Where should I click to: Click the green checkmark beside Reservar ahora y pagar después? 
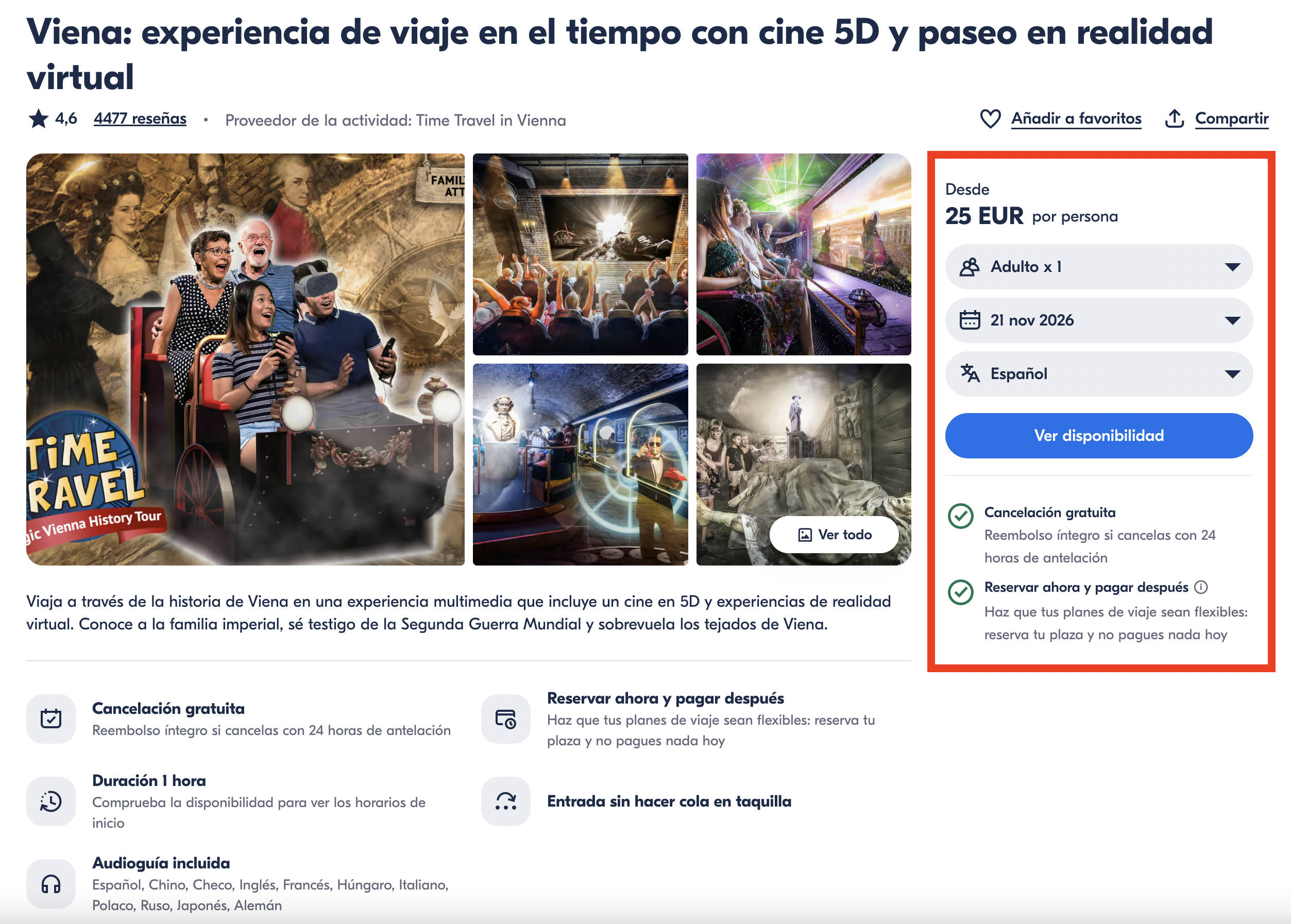click(x=960, y=592)
